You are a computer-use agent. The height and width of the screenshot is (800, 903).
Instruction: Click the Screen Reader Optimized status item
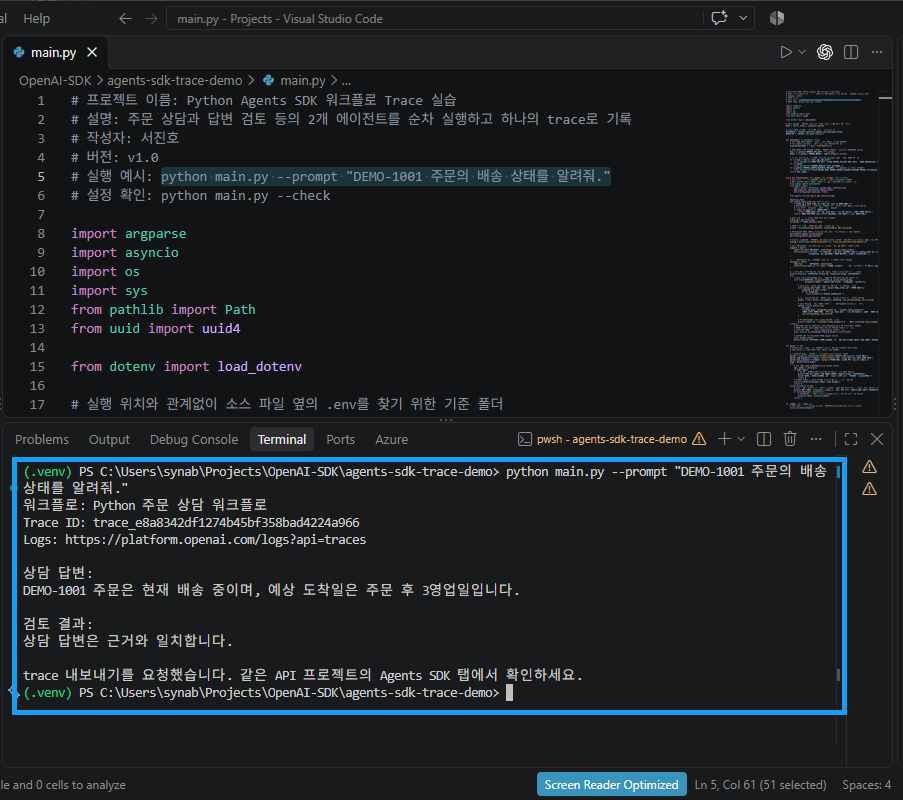pyautogui.click(x=611, y=785)
